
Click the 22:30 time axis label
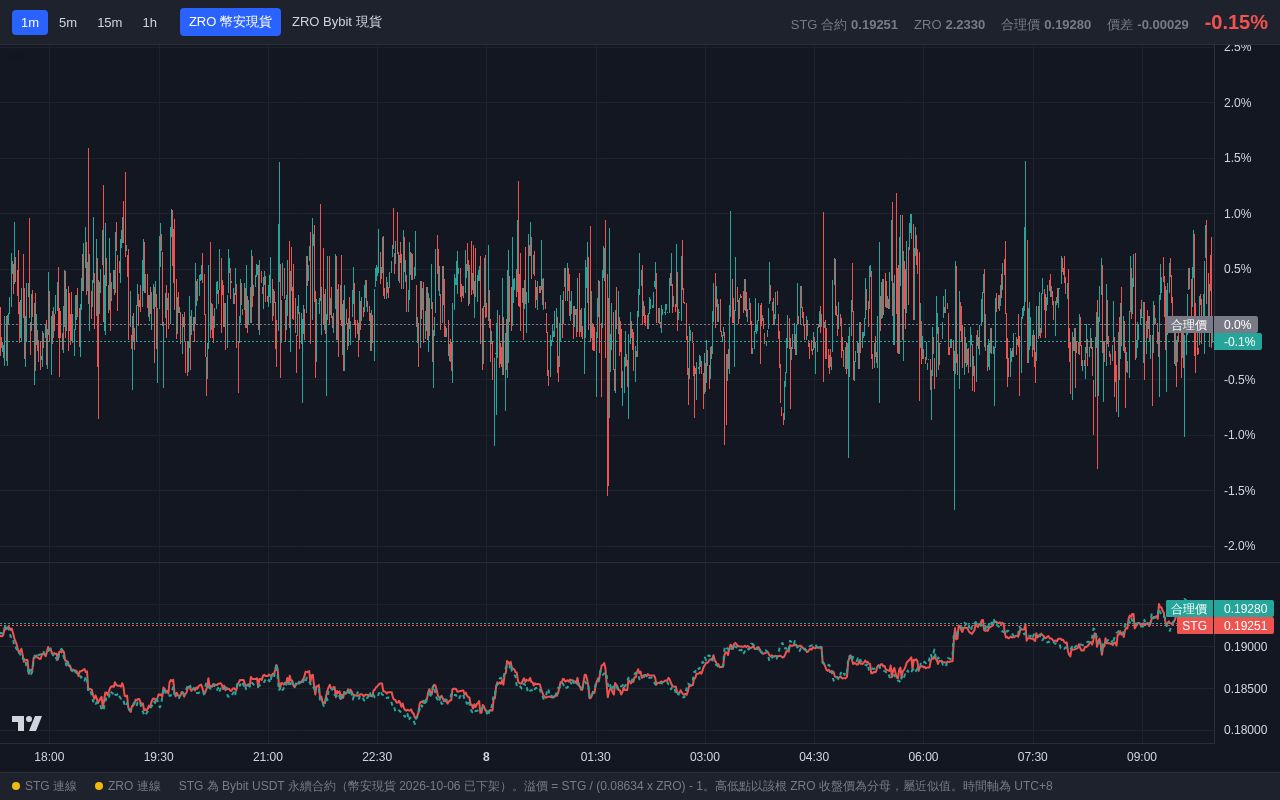377,757
